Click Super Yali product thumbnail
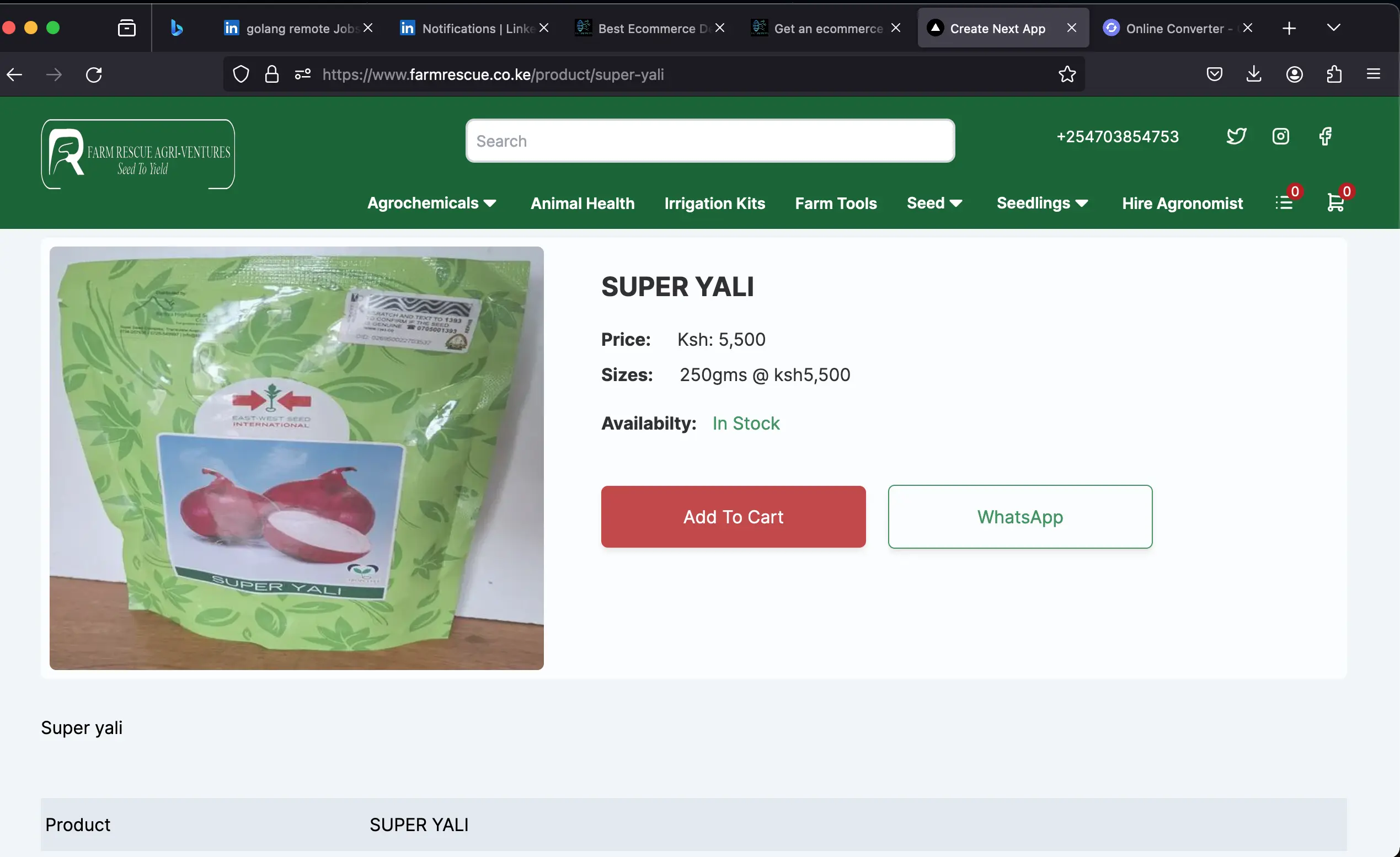 pyautogui.click(x=297, y=458)
